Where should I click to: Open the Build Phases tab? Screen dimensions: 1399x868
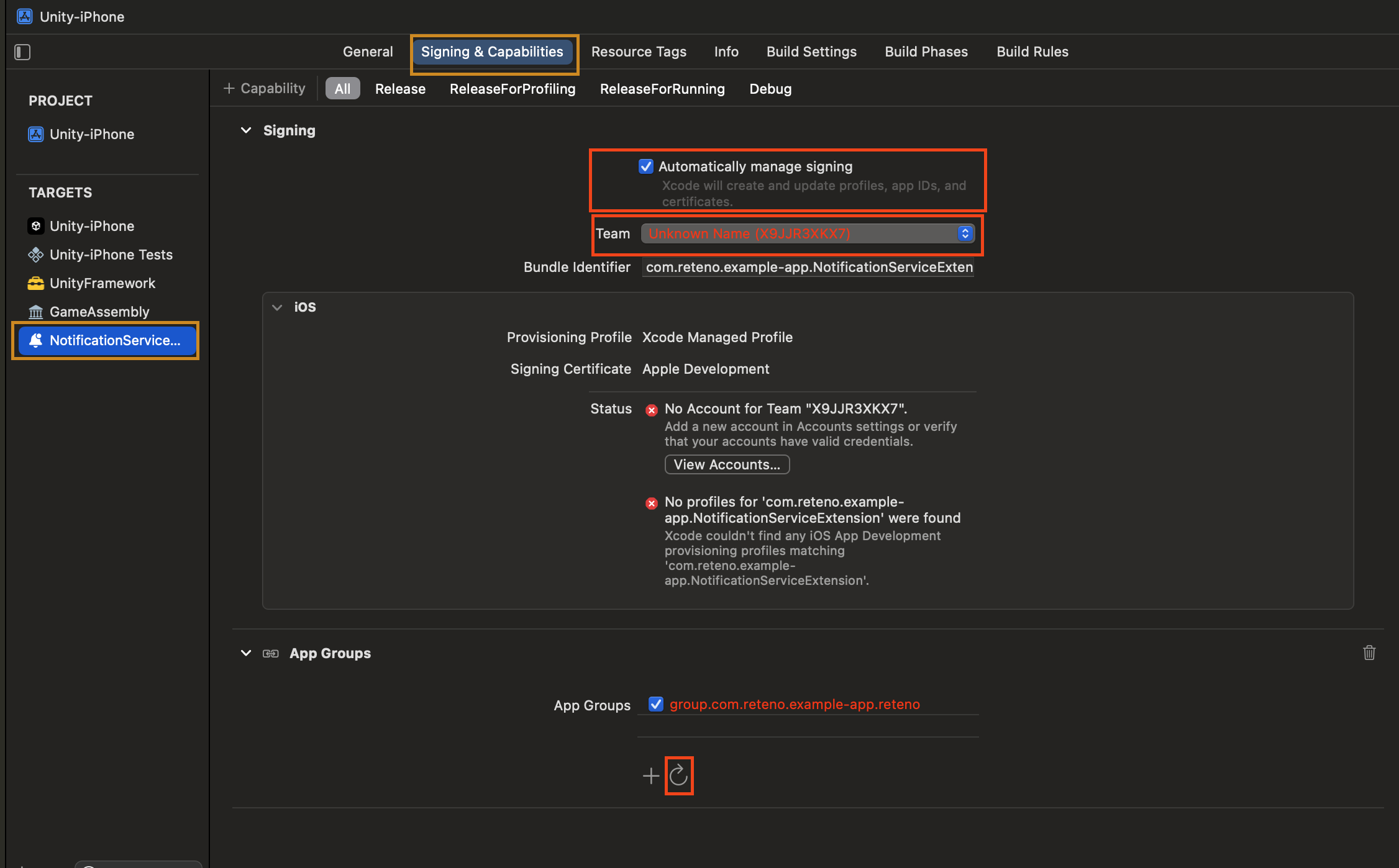click(926, 52)
